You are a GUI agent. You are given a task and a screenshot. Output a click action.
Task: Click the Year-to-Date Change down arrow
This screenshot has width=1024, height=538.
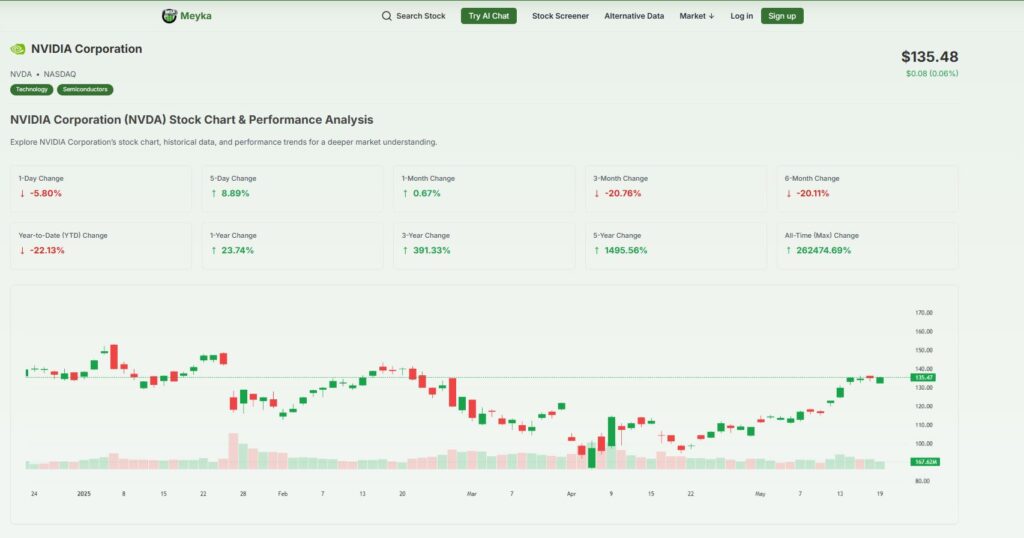pyautogui.click(x=22, y=250)
